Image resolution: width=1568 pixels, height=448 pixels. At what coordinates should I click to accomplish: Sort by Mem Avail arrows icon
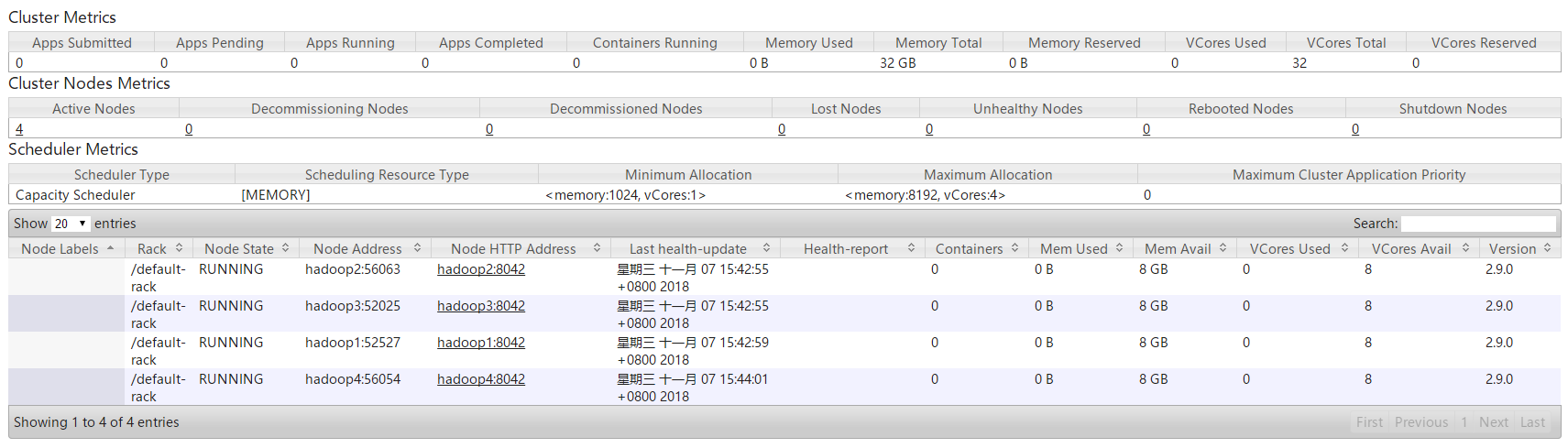[x=1223, y=248]
